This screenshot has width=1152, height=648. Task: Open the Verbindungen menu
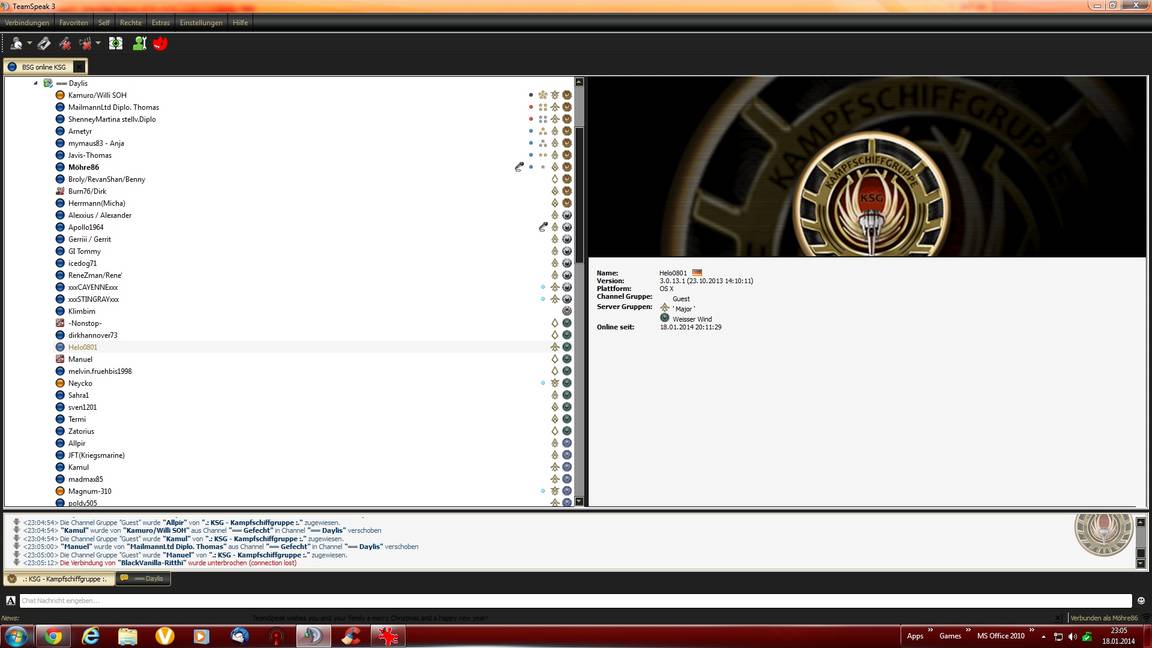pyautogui.click(x=27, y=23)
